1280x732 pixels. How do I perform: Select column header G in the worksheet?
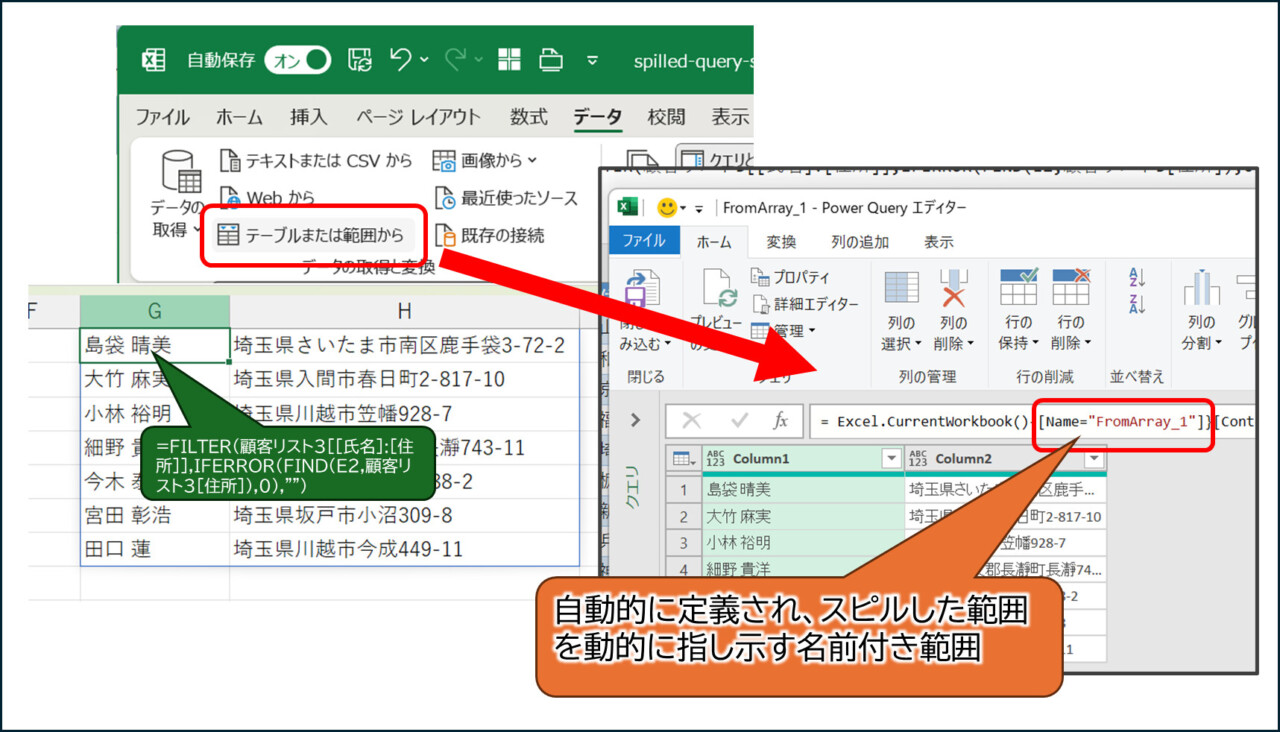[x=155, y=311]
